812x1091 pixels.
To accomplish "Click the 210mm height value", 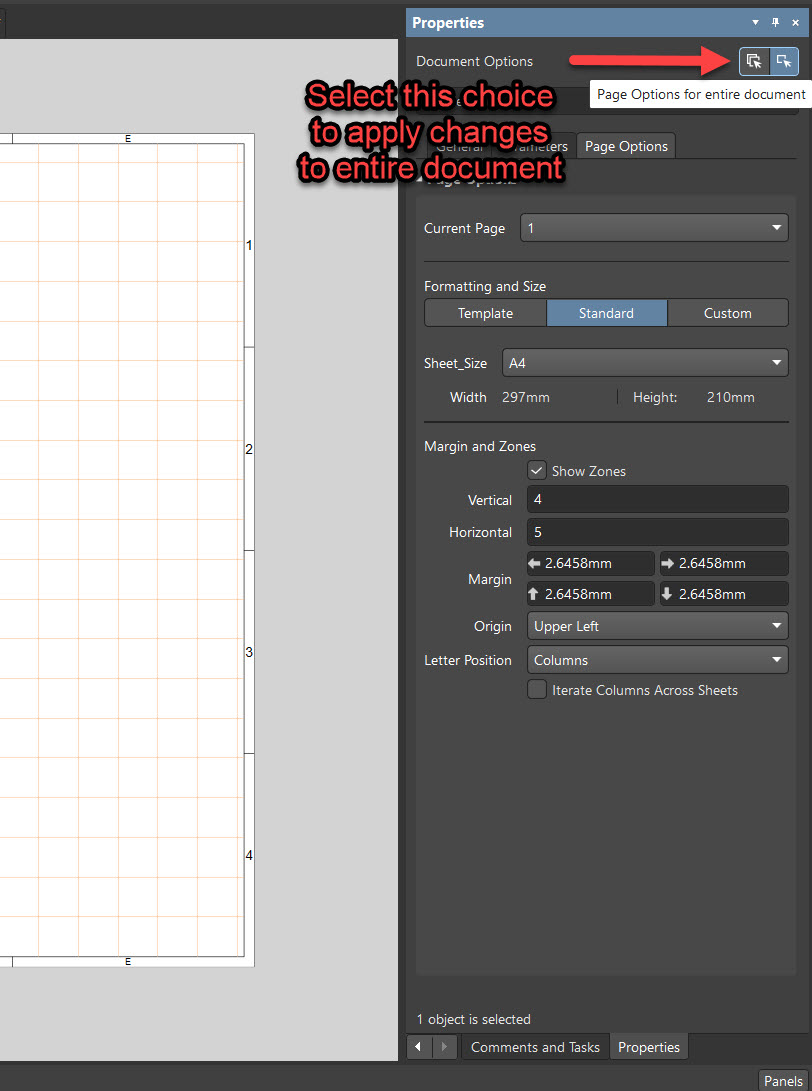I will coord(731,397).
